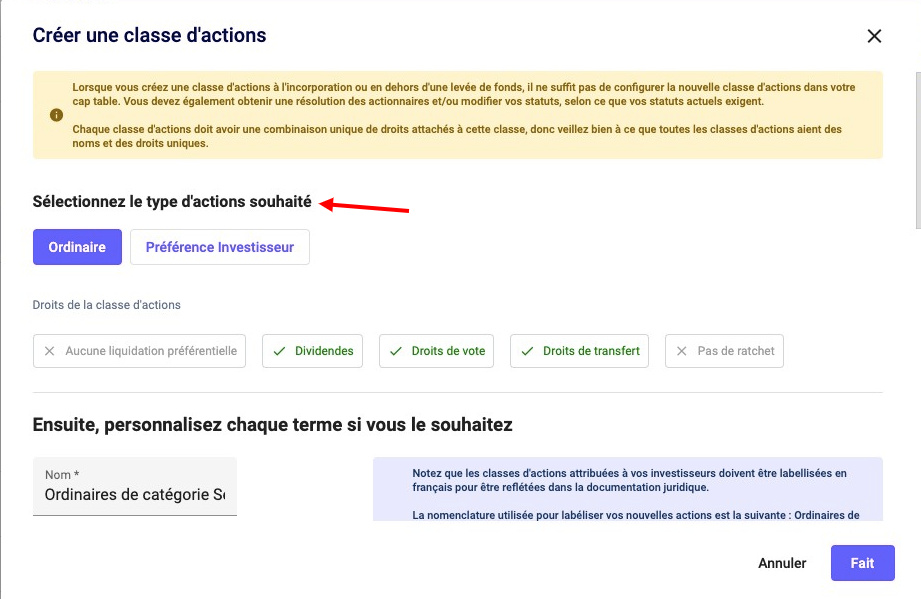Click the checkmark icon beside Dividendes

[279, 351]
